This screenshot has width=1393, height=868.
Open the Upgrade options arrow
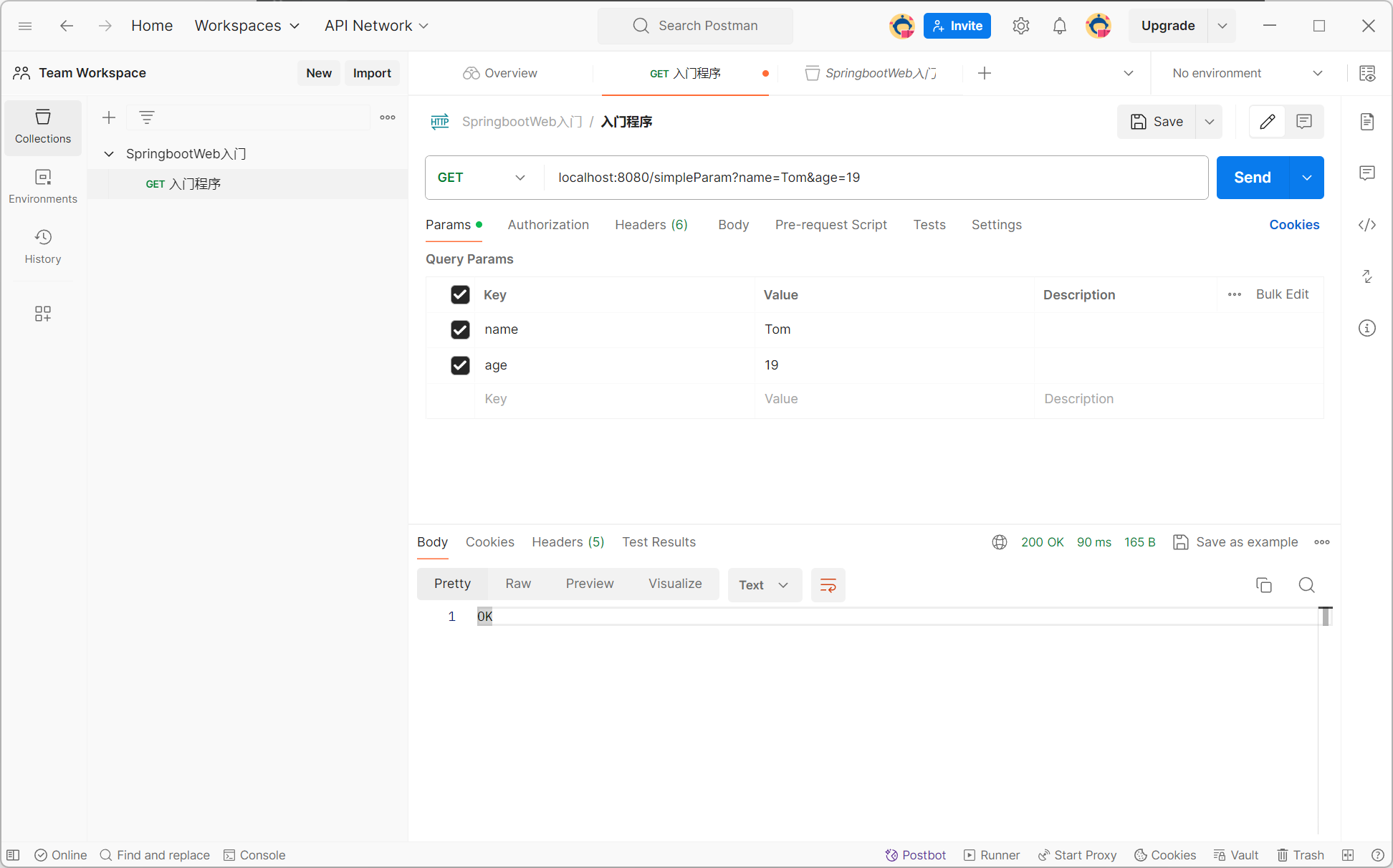pos(1222,26)
